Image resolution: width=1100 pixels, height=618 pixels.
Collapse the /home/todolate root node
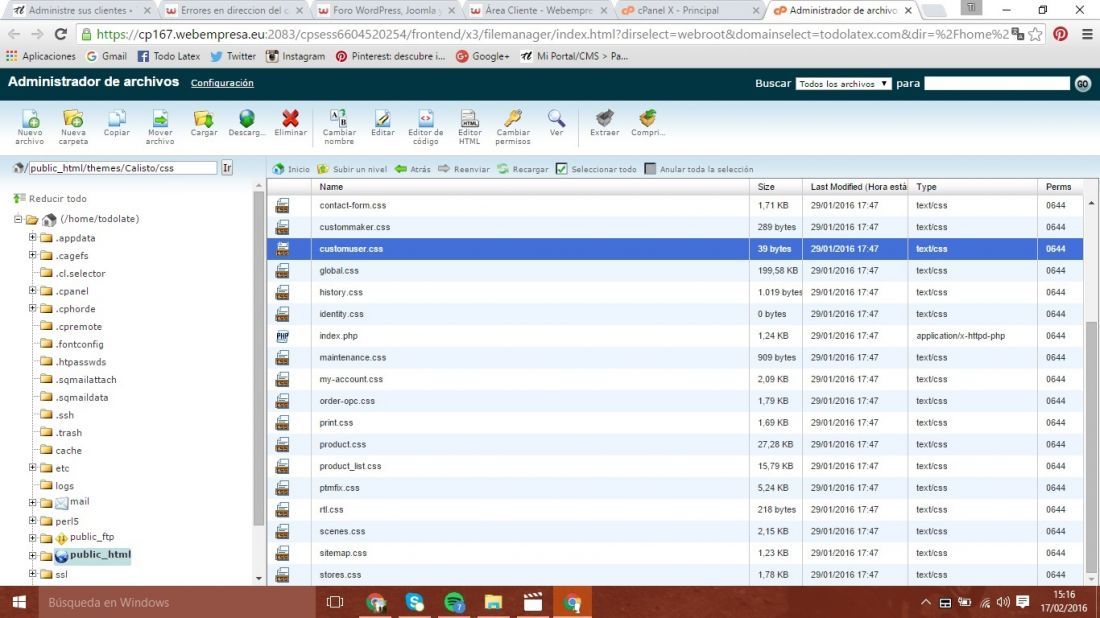click(x=18, y=219)
